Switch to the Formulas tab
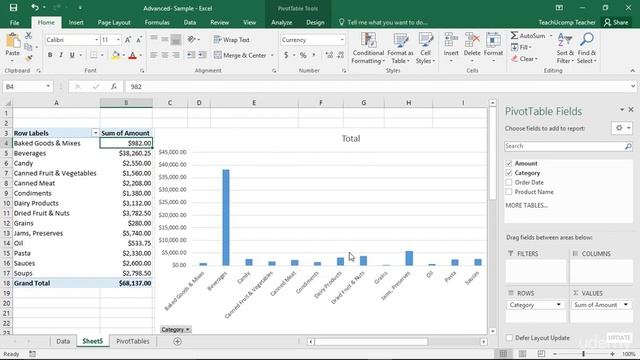The image size is (640, 360). coord(157,22)
